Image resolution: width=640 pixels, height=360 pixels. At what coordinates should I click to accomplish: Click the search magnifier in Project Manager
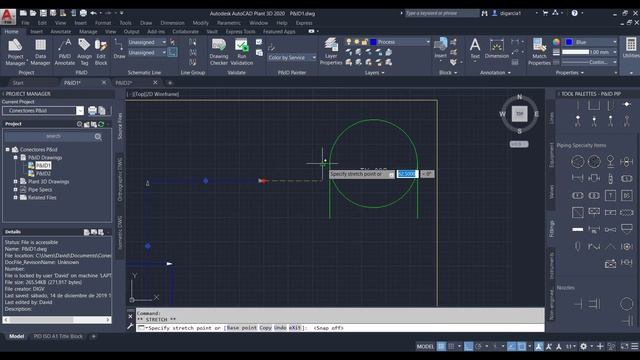click(98, 137)
